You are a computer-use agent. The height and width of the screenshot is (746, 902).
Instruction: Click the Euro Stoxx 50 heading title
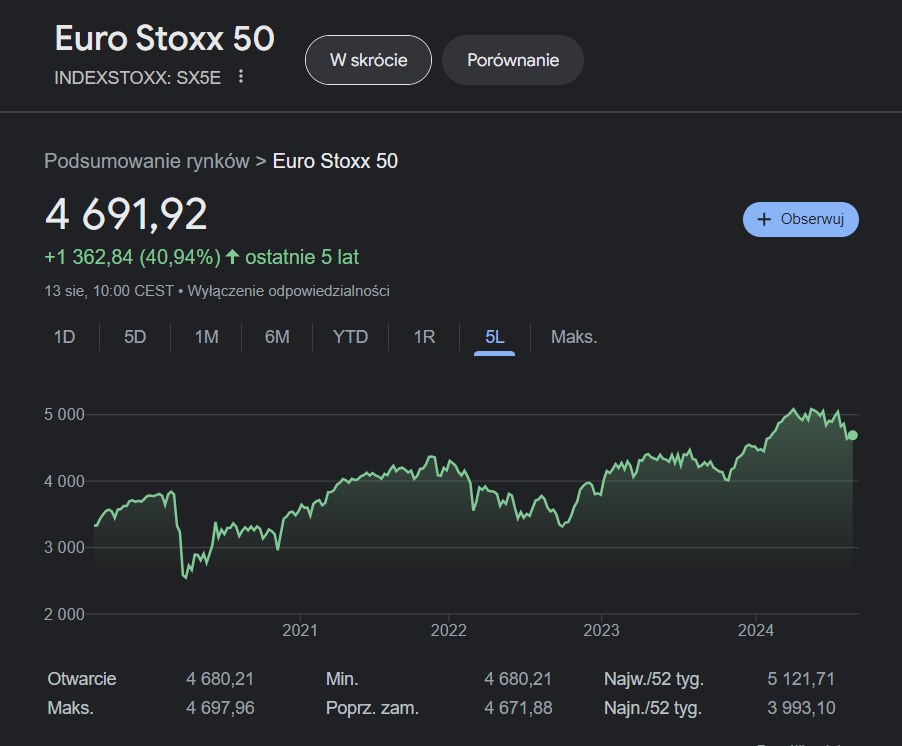point(165,39)
